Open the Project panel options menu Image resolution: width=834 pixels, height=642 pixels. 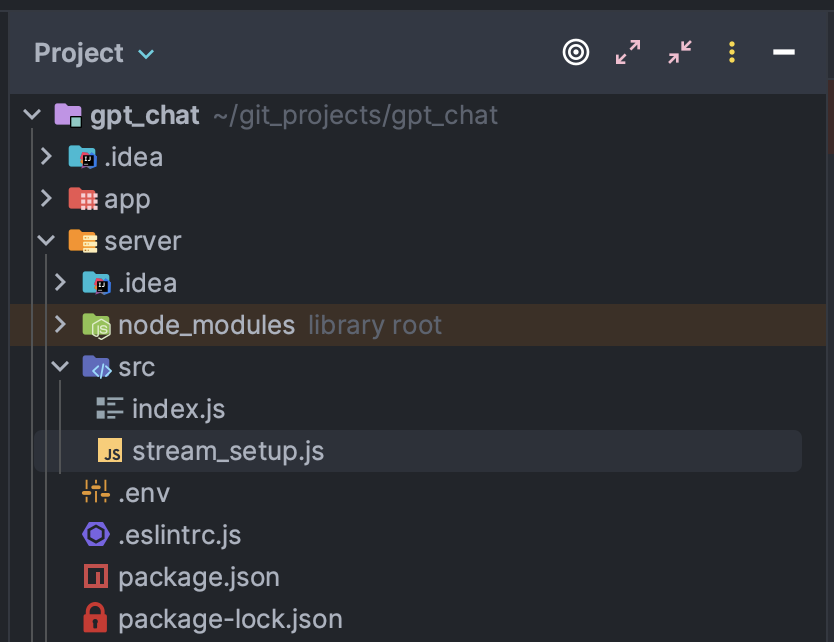point(732,52)
